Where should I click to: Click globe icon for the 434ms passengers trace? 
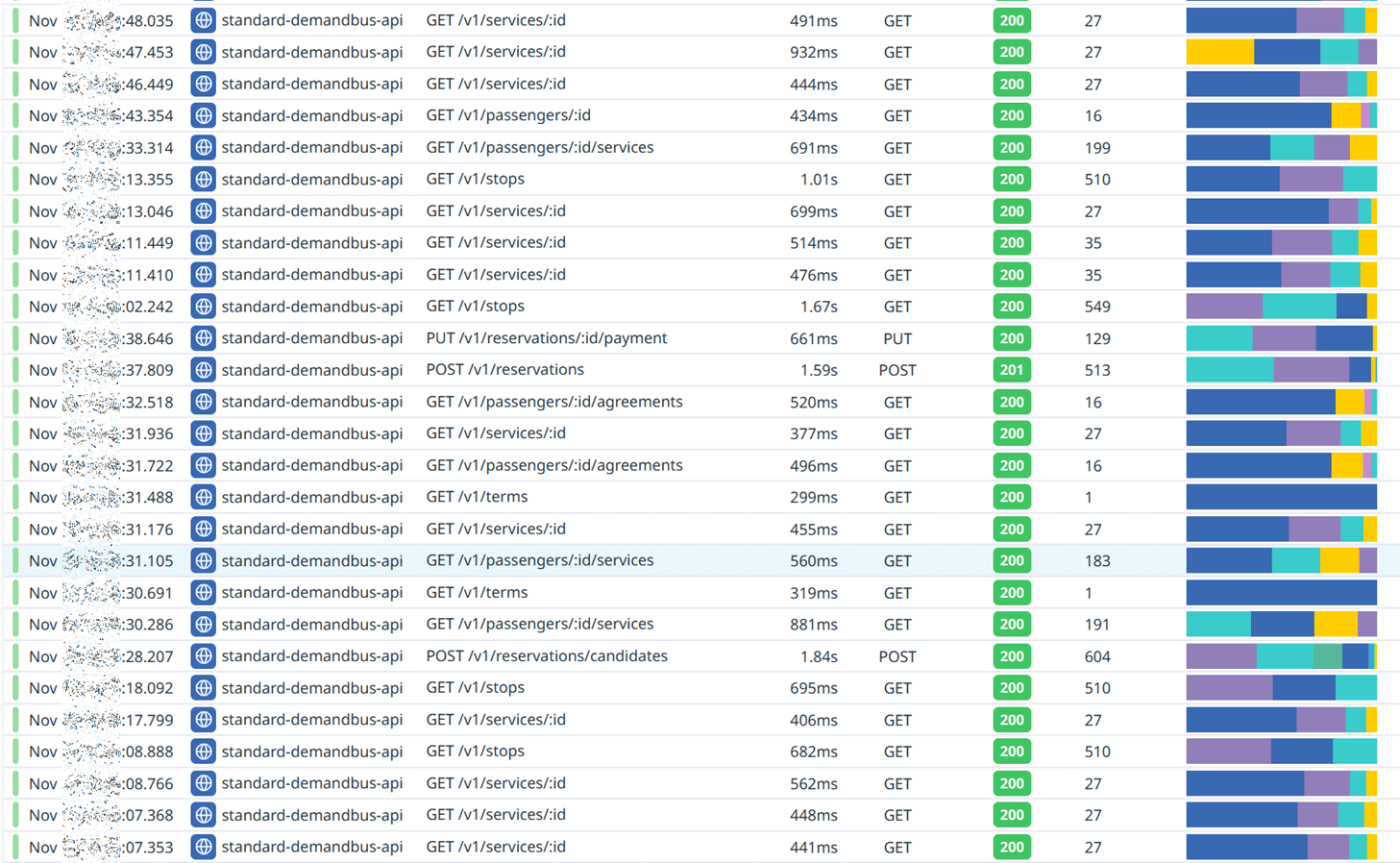click(203, 115)
